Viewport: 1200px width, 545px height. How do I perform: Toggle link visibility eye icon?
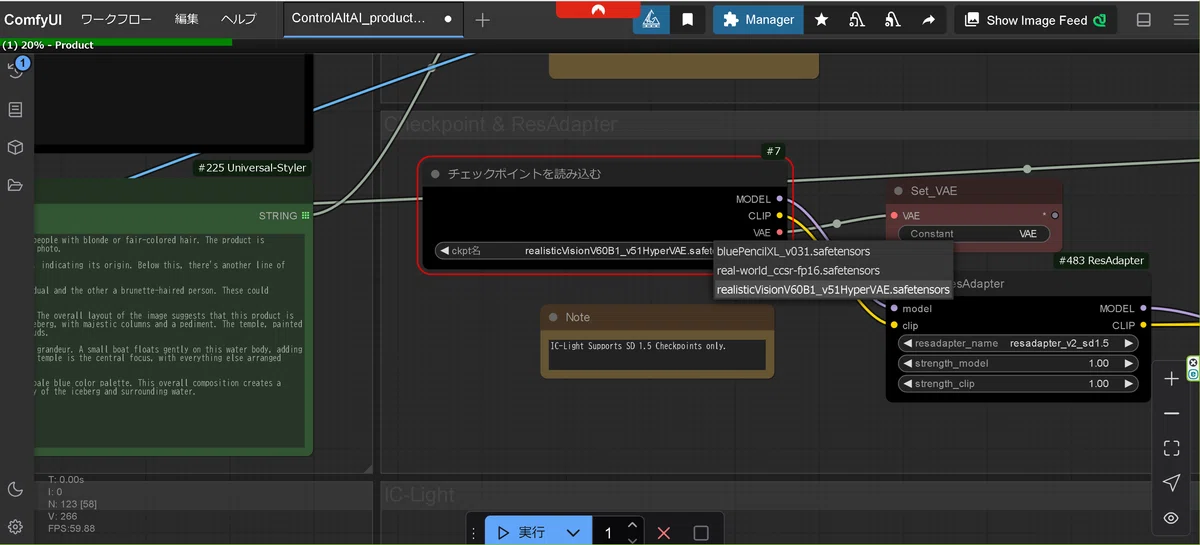[1172, 518]
